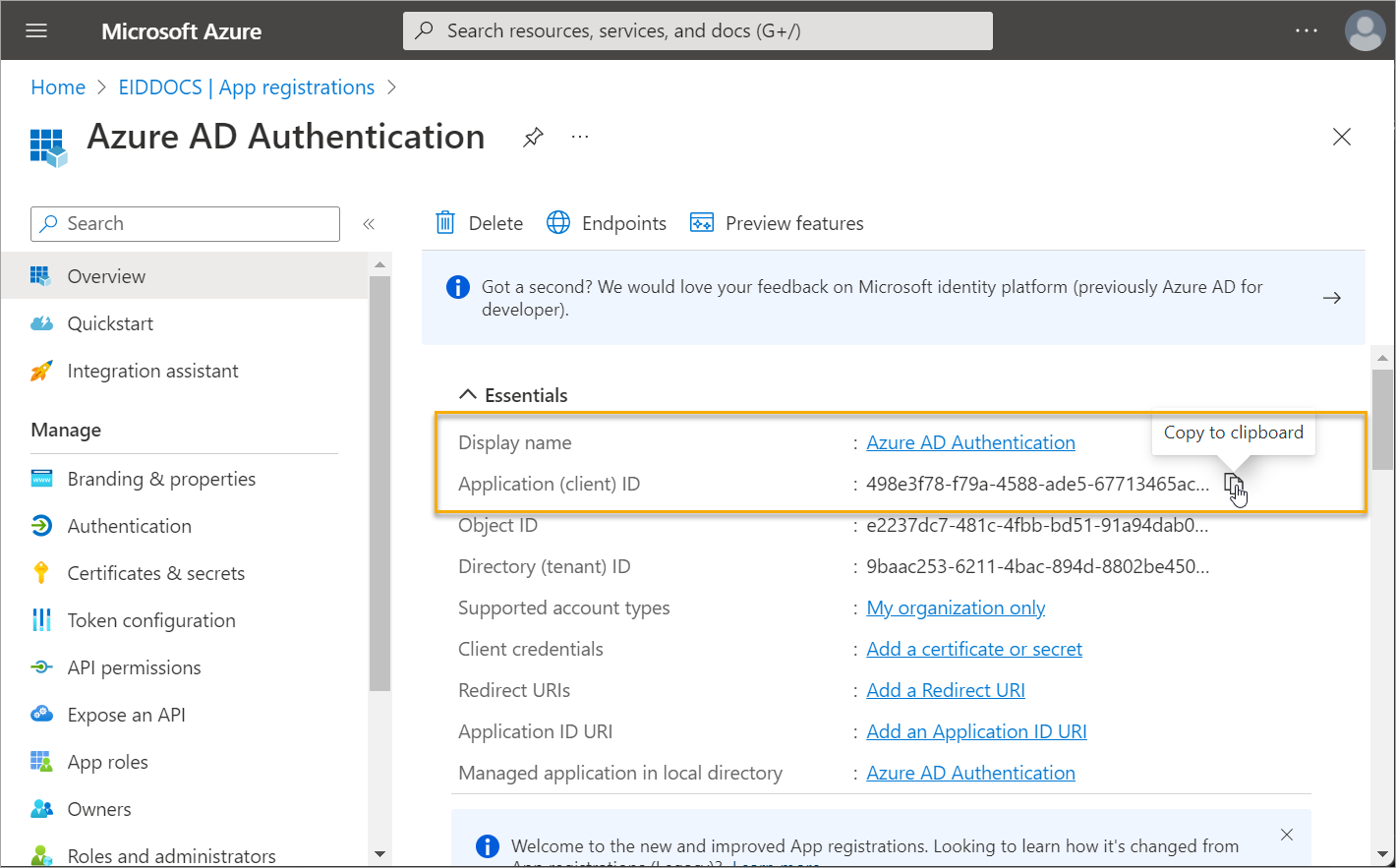This screenshot has width=1396, height=868.
Task: Open the My organization only link
Action: pos(955,608)
